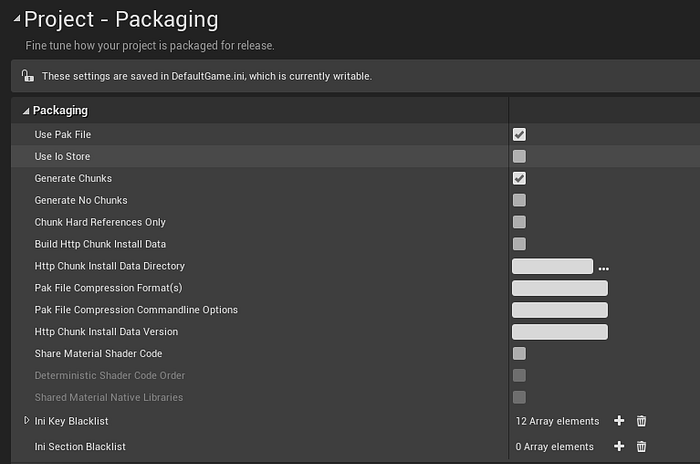Screen dimensions: 700x464
Task: Empty the Ini Section Blacklist array
Action: (642, 447)
